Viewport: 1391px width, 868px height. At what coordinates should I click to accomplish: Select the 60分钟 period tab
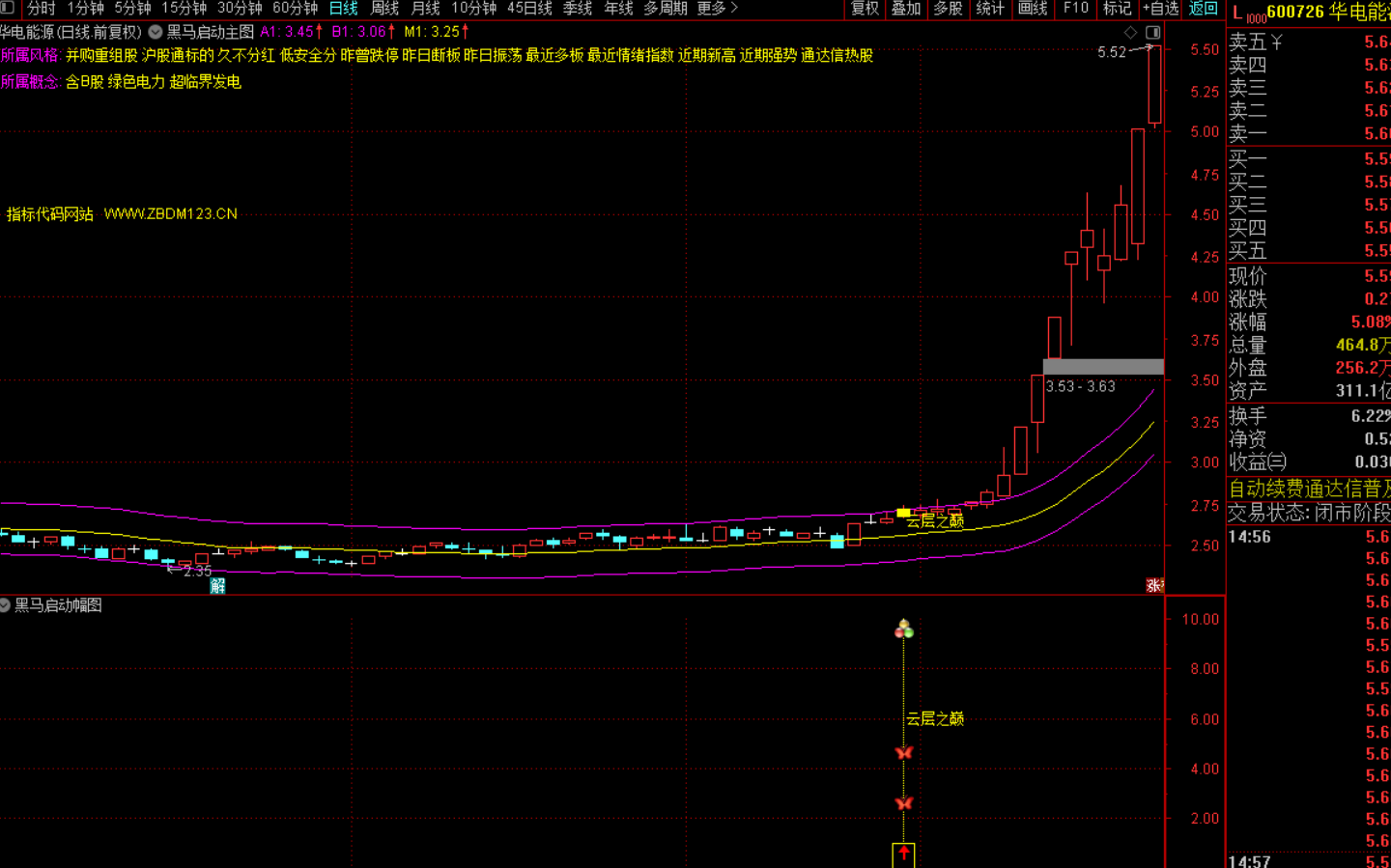(x=295, y=9)
